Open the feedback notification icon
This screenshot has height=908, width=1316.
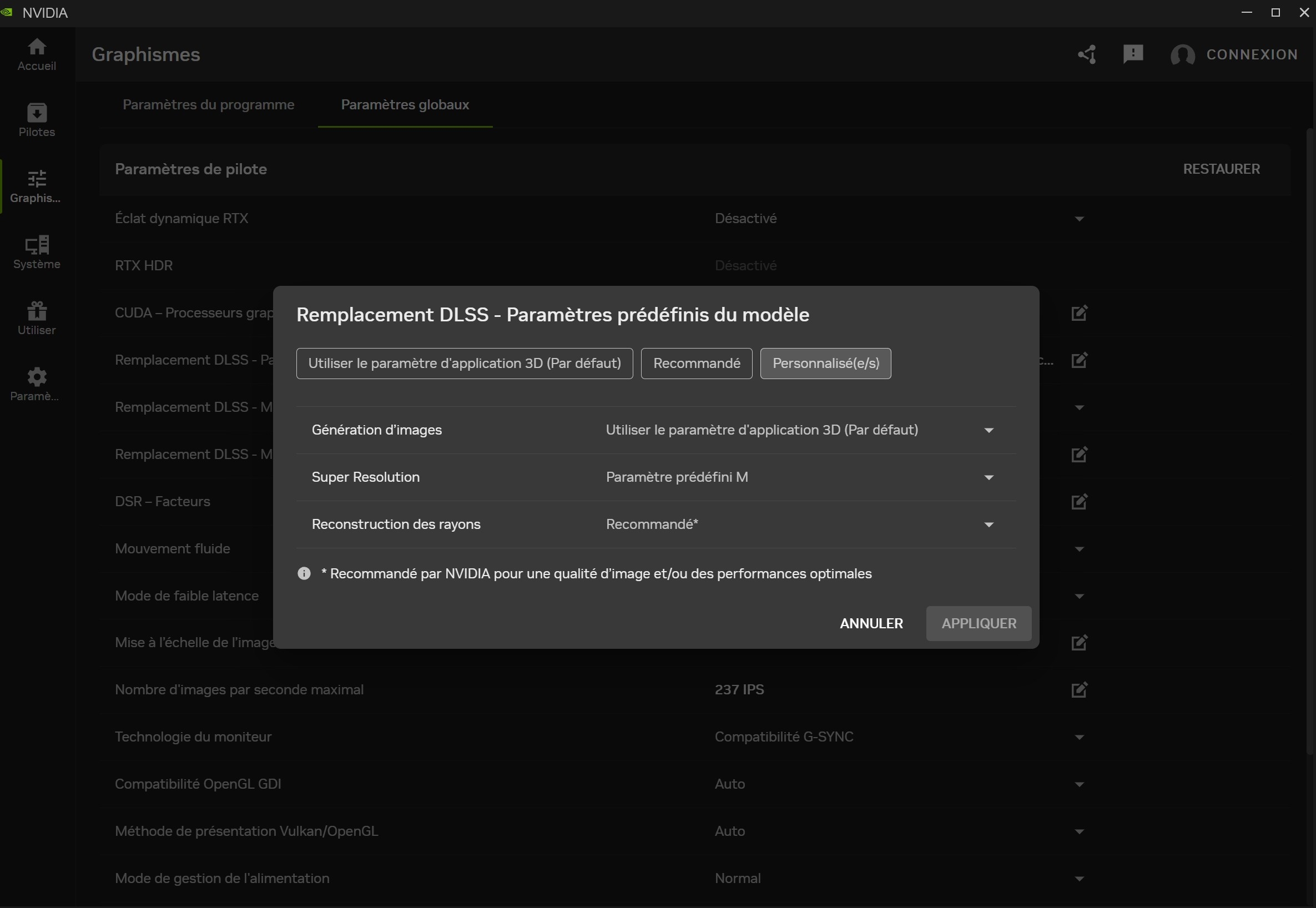(x=1133, y=54)
